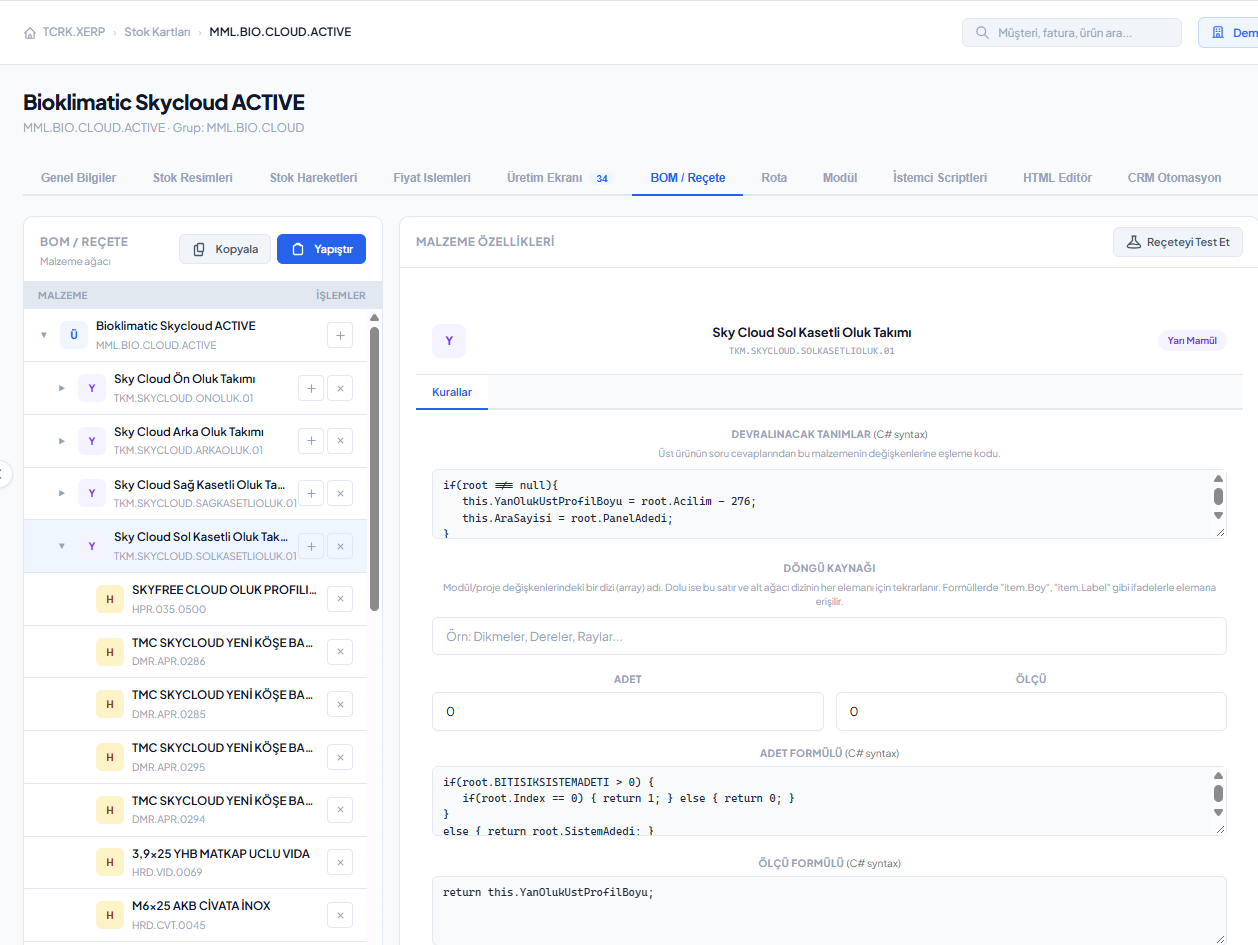Expand Sky Cloud Sağ Kasetli Oluk node
1258x945 pixels.
coord(61,493)
